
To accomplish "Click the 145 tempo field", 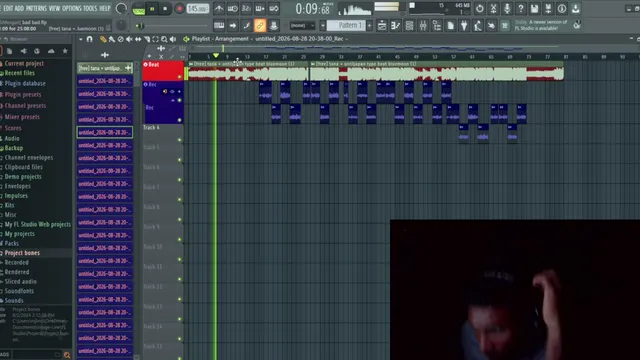I will click(198, 9).
